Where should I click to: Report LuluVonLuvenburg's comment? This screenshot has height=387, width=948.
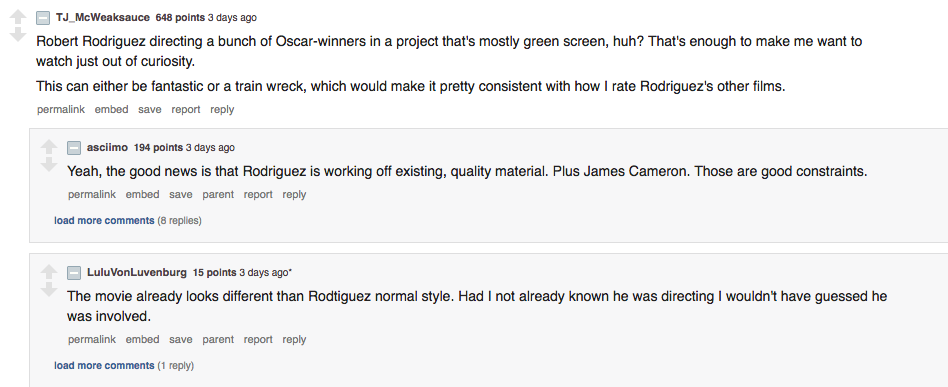point(258,340)
